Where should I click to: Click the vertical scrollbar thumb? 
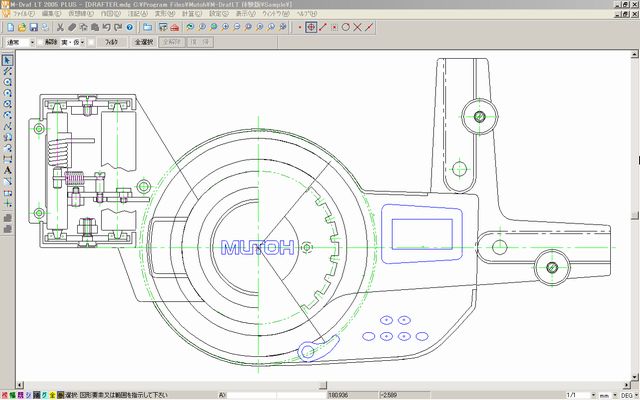pyautogui.click(x=635, y=215)
